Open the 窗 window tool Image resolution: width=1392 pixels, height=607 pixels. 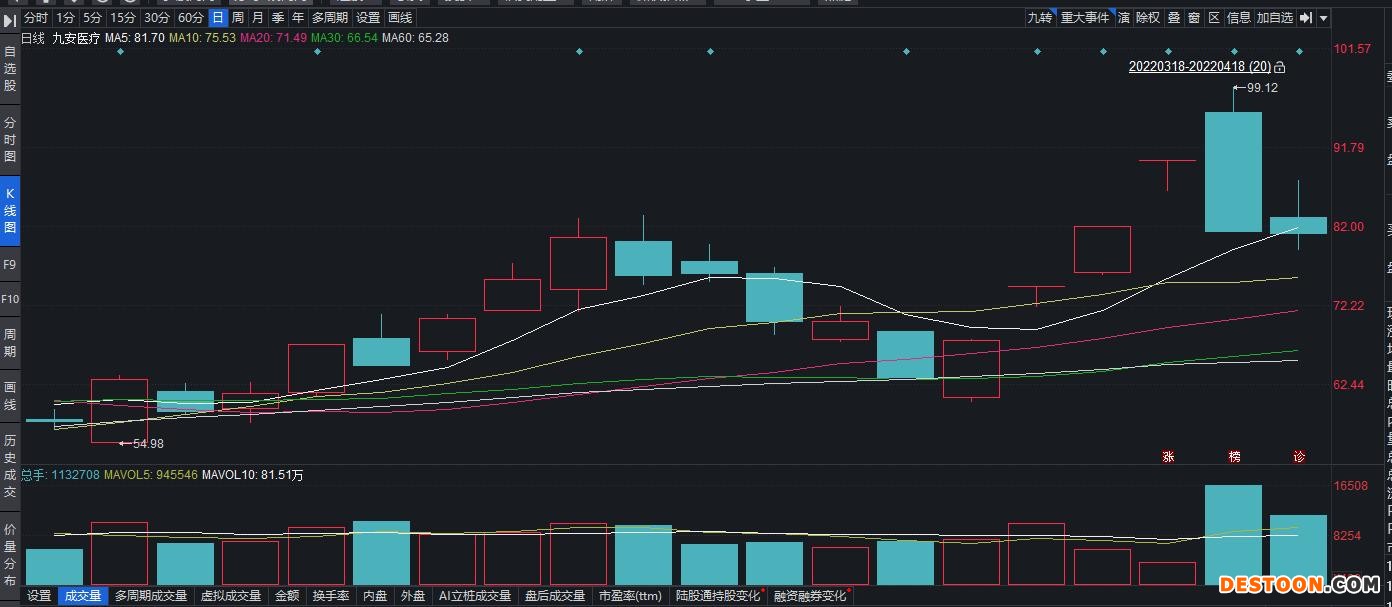point(1194,18)
